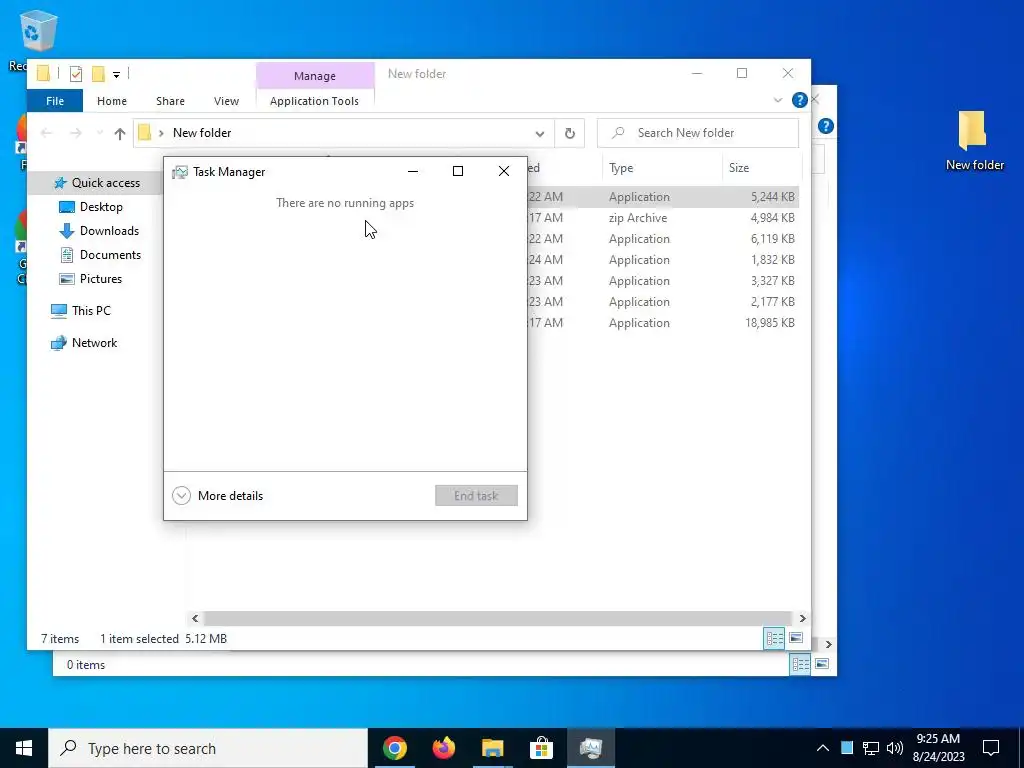Open recent locations dropdown arrow
The height and width of the screenshot is (768, 1024).
tap(99, 133)
